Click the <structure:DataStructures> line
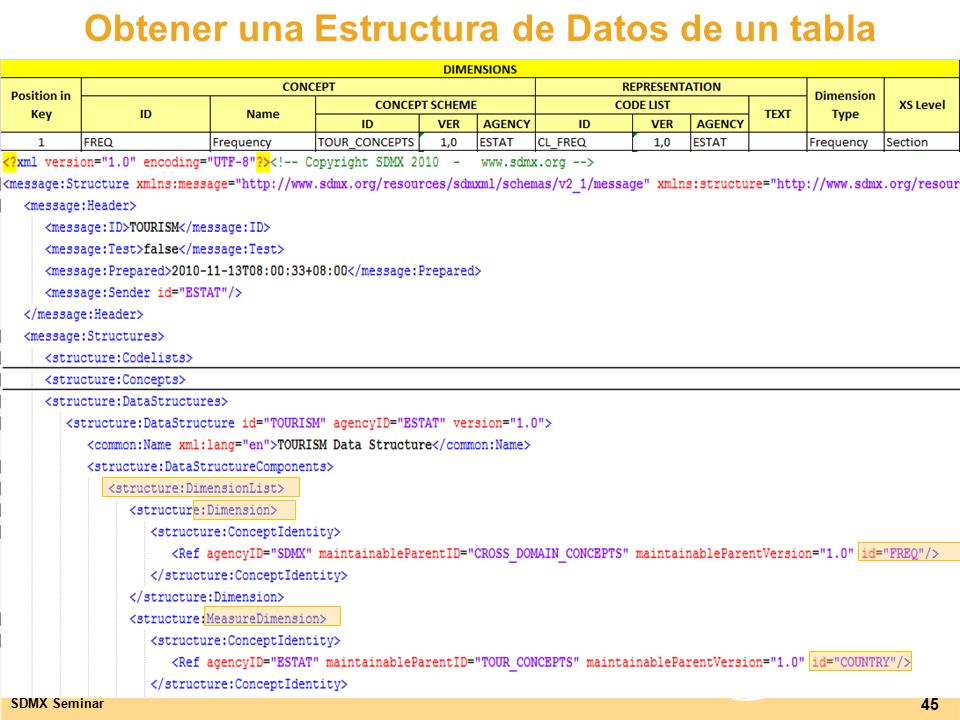The image size is (960, 720). click(136, 401)
